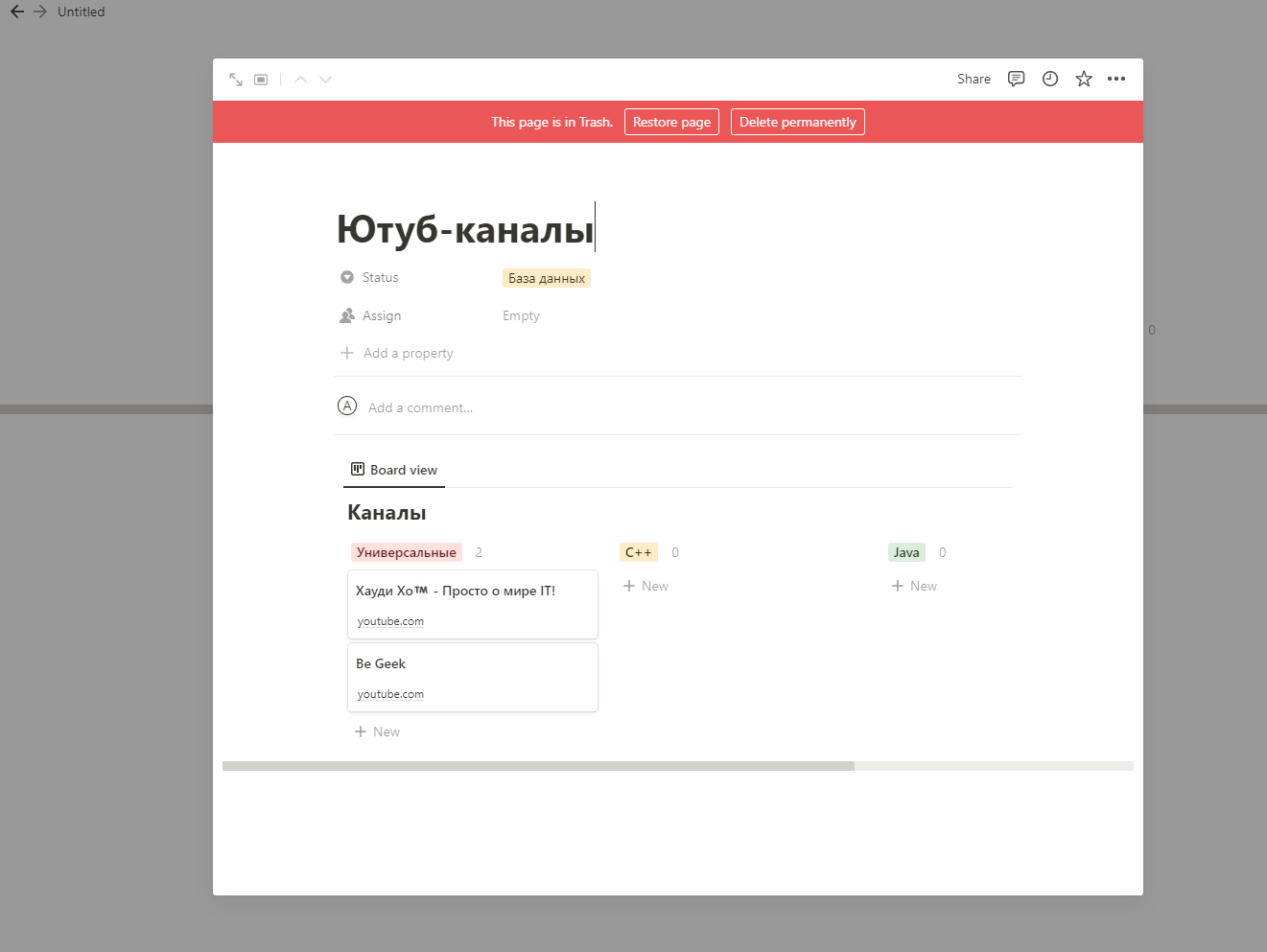Open youtube.com link on Be Geek card

coord(390,694)
